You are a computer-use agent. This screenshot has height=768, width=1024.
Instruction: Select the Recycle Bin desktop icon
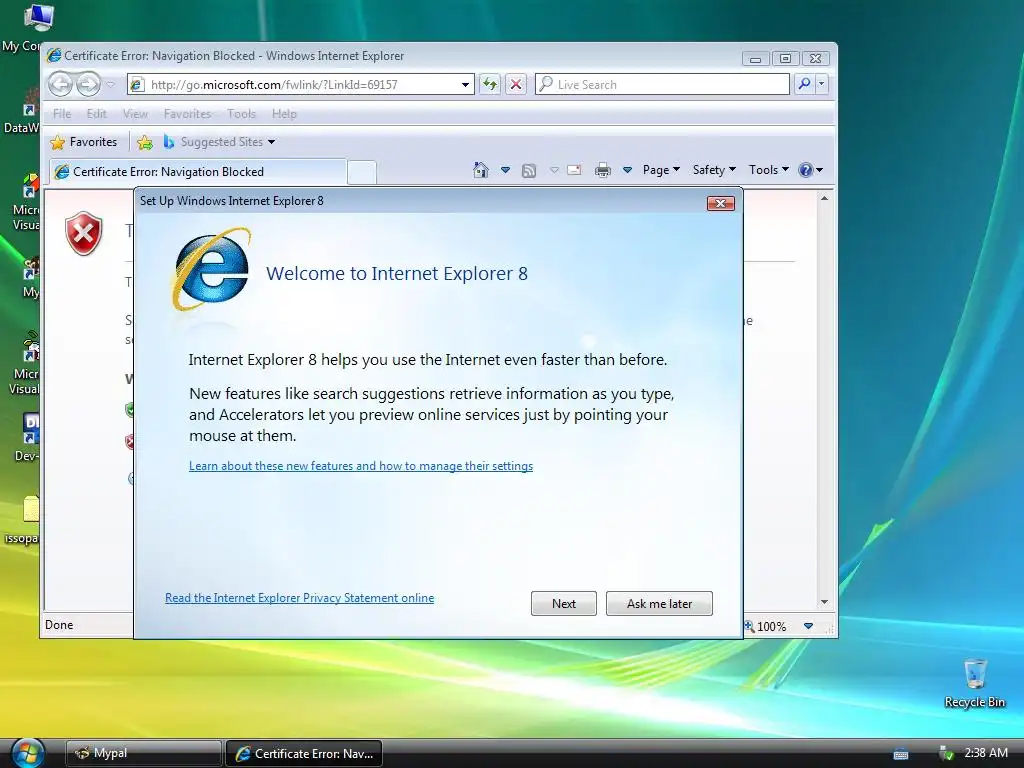974,683
